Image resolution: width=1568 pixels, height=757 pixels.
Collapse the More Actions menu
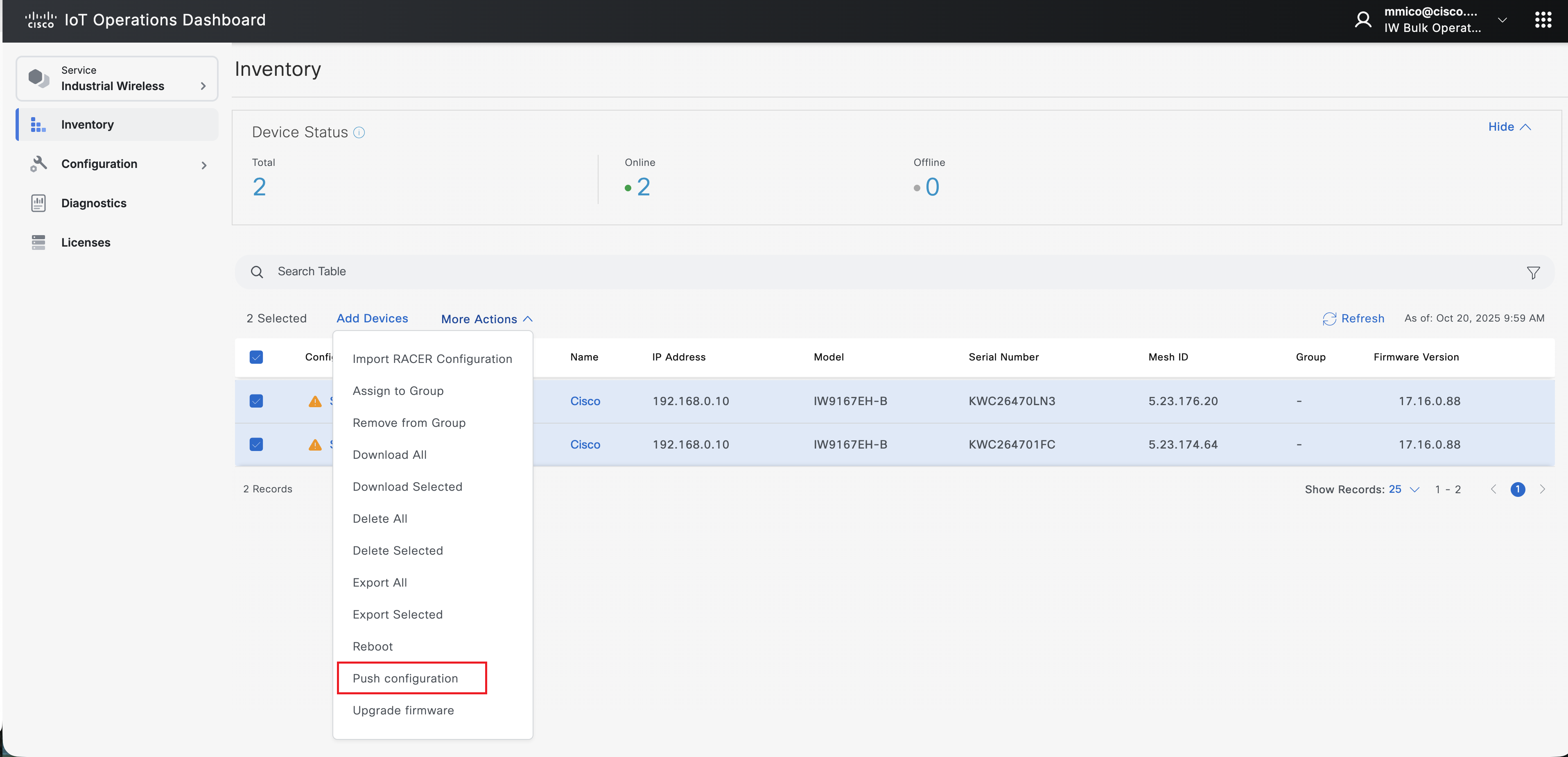tap(485, 319)
